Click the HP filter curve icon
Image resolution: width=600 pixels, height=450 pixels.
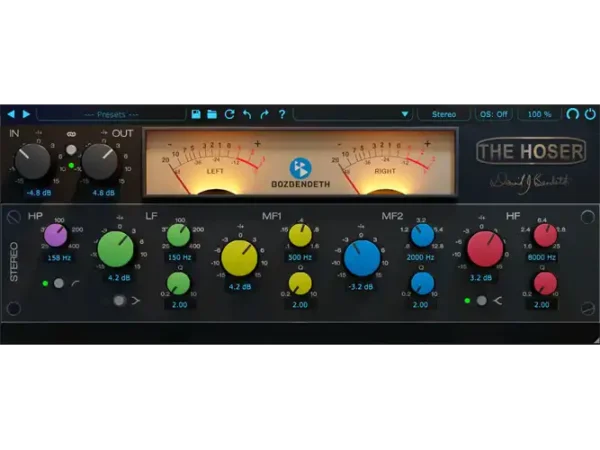tap(75, 284)
